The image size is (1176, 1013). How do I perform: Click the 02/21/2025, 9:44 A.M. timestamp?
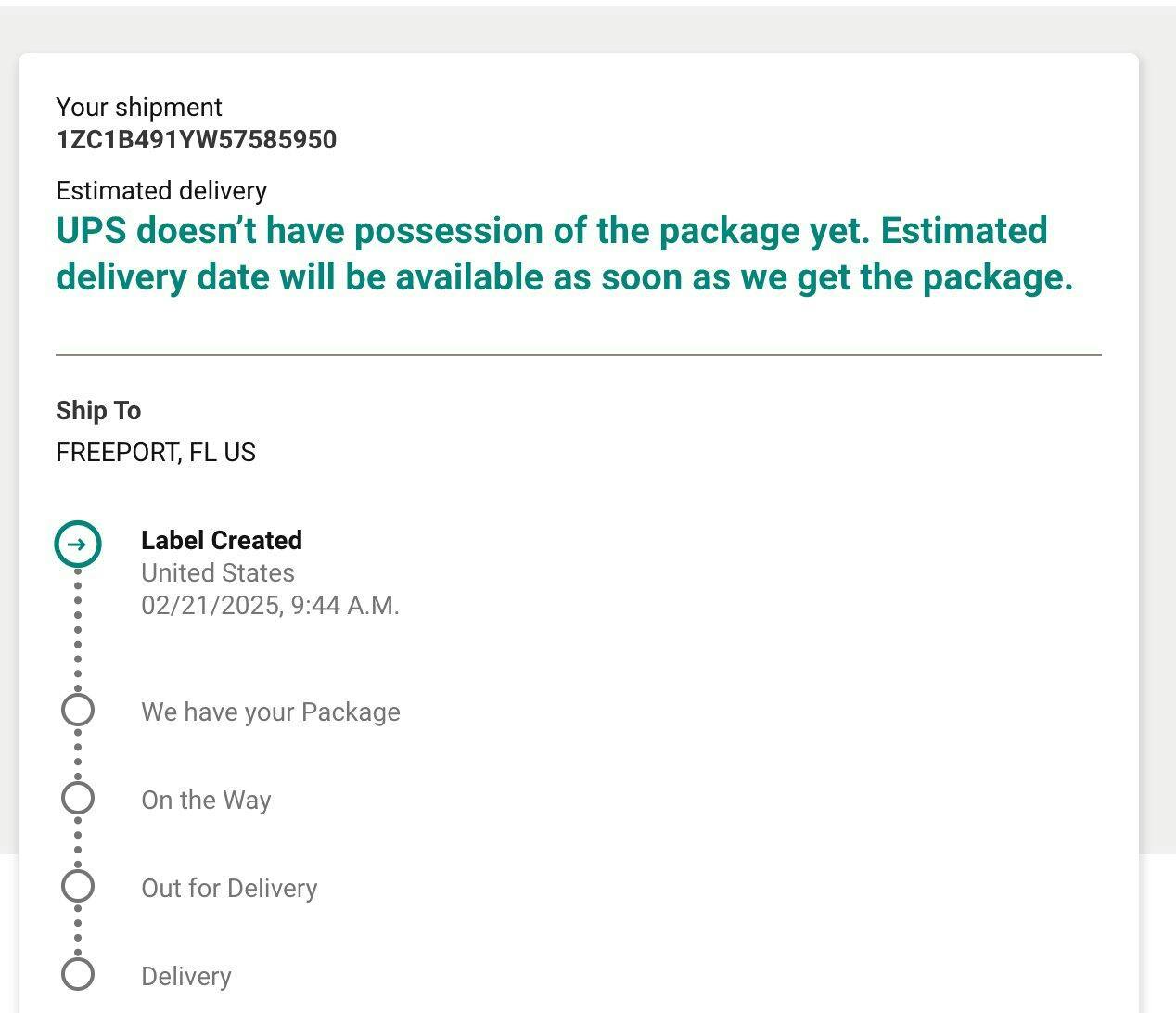click(270, 606)
